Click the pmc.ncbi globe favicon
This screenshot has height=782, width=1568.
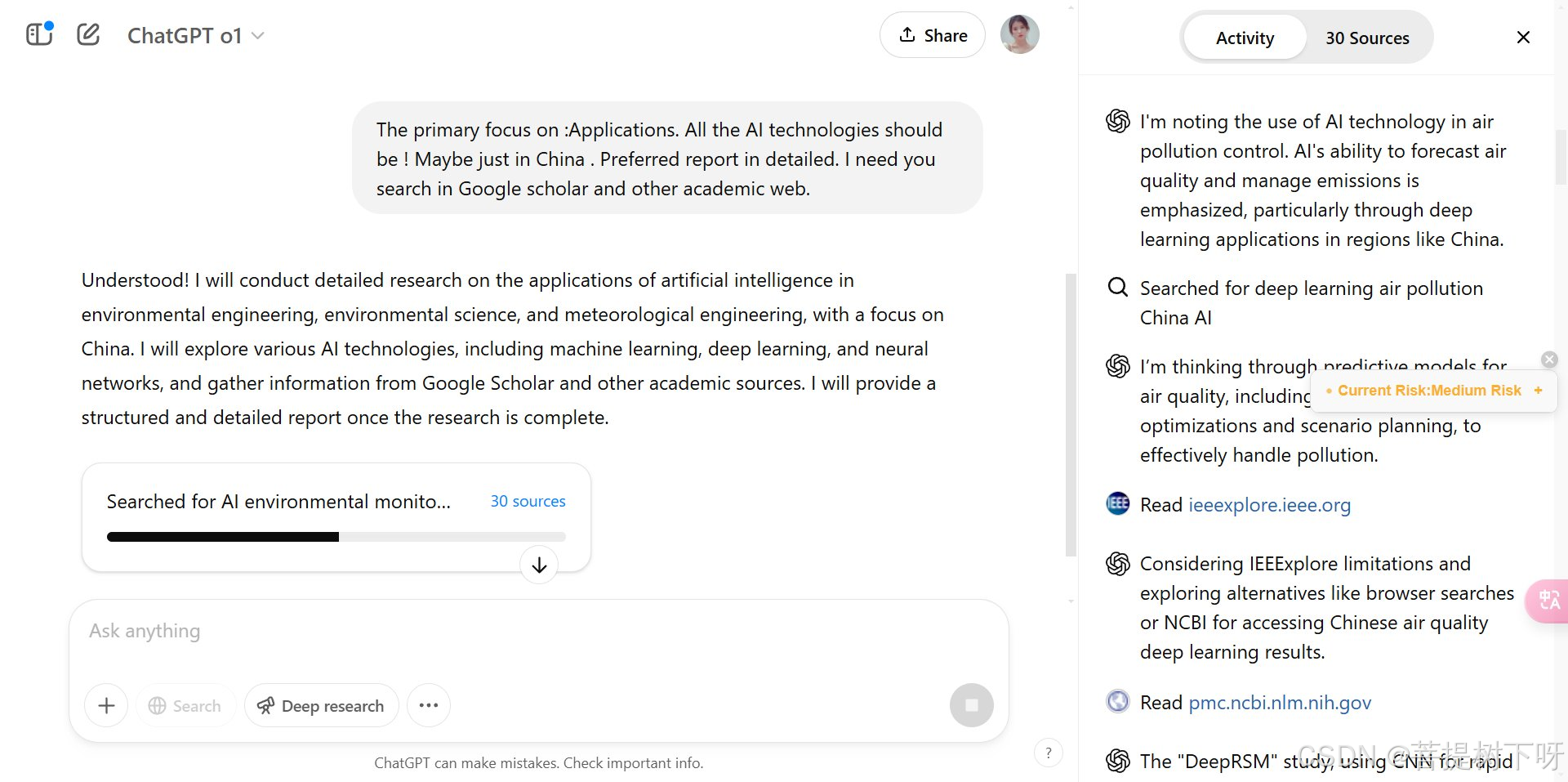(x=1117, y=701)
